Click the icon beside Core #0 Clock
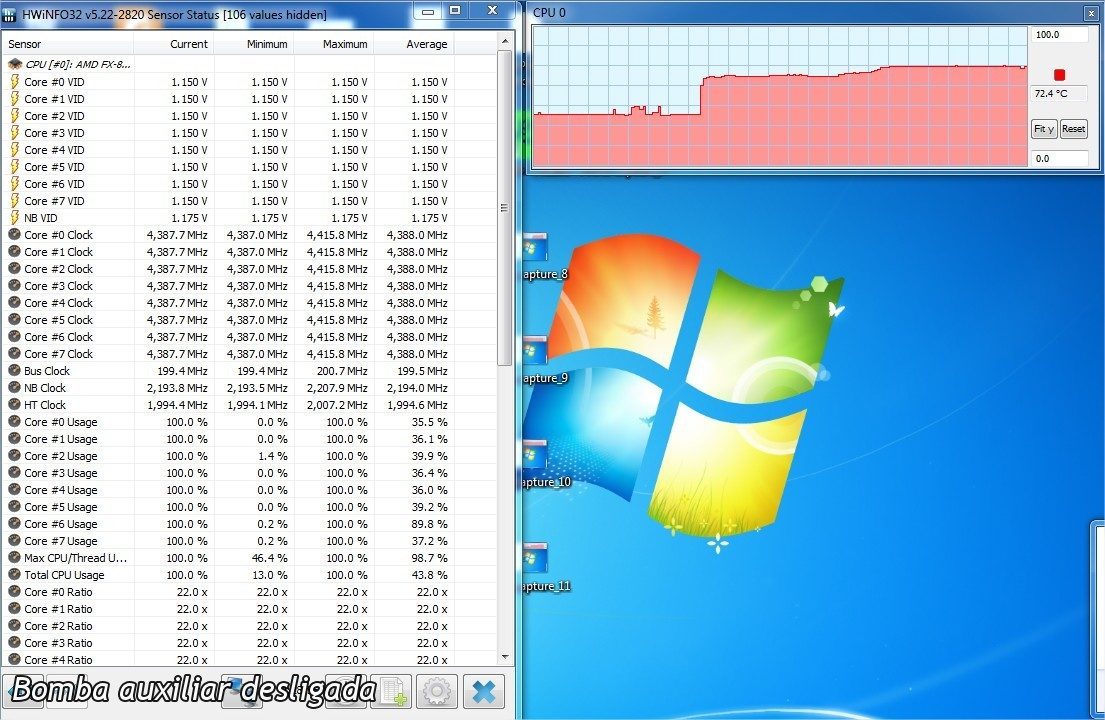Viewport: 1105px width, 720px height. [x=14, y=235]
